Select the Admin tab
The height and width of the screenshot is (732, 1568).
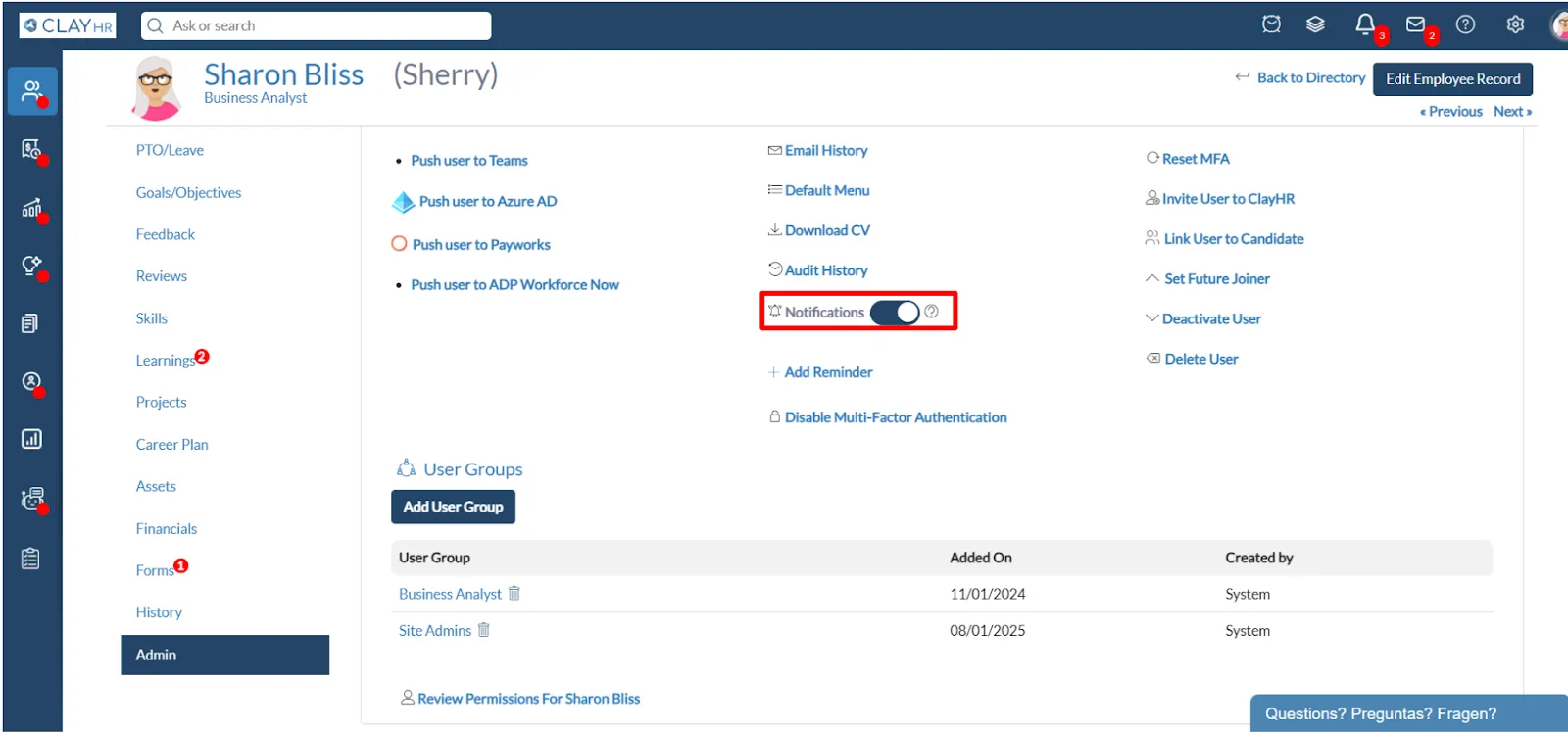[x=224, y=655]
